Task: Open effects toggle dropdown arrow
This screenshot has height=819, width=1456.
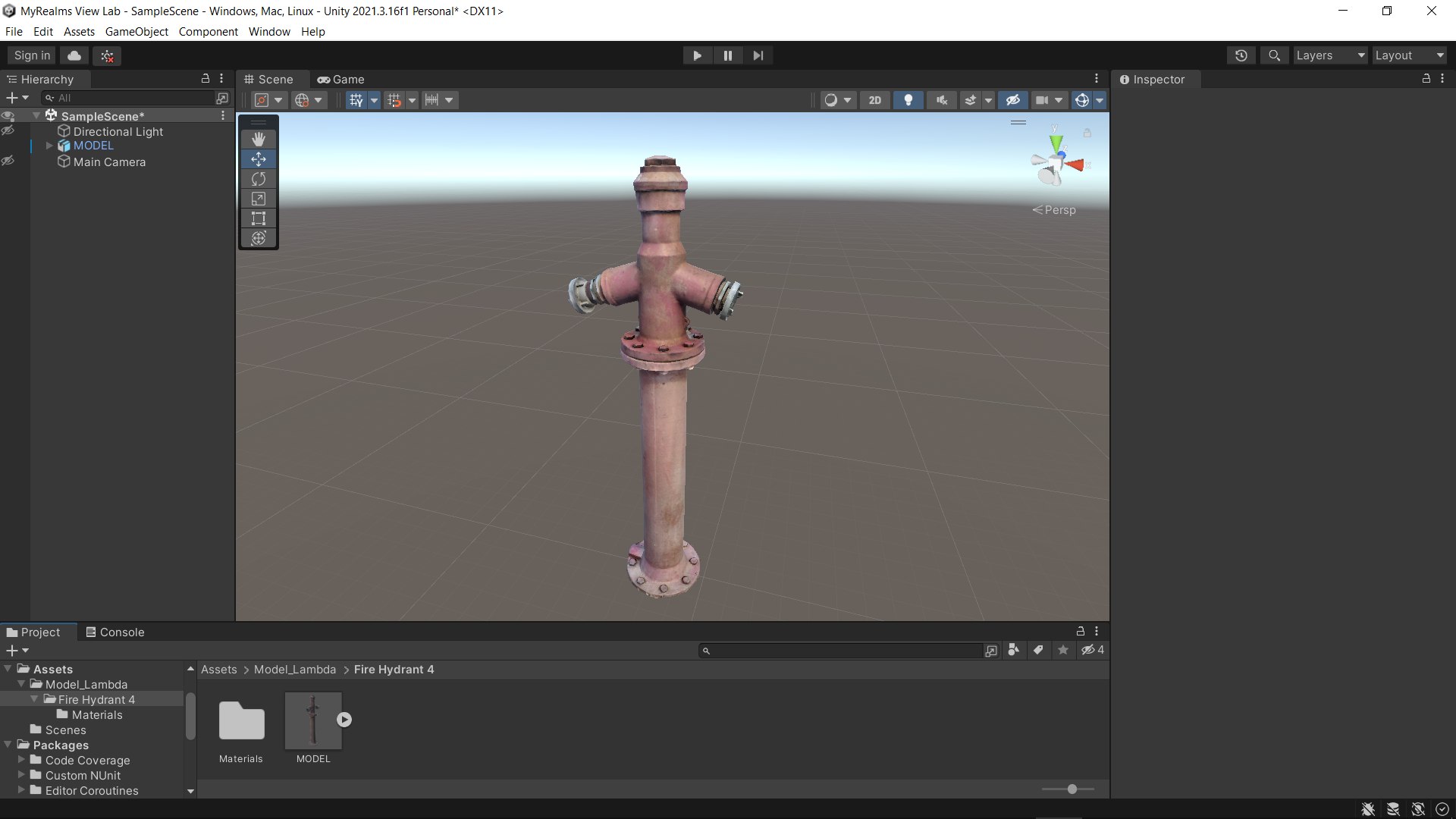Action: [988, 100]
